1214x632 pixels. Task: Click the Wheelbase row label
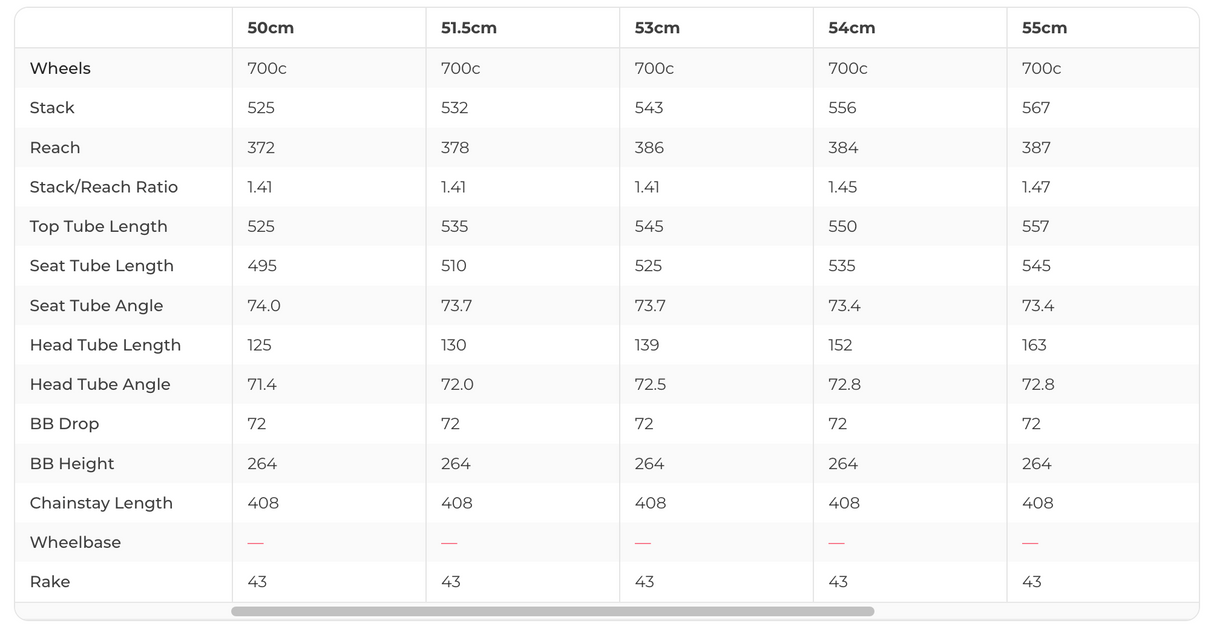tap(75, 542)
